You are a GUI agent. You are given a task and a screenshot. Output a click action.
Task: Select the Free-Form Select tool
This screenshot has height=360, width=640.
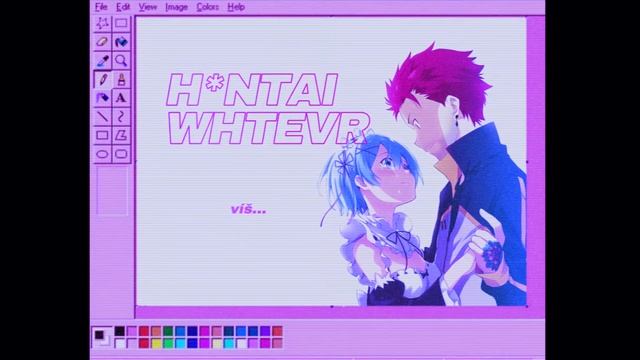click(102, 23)
